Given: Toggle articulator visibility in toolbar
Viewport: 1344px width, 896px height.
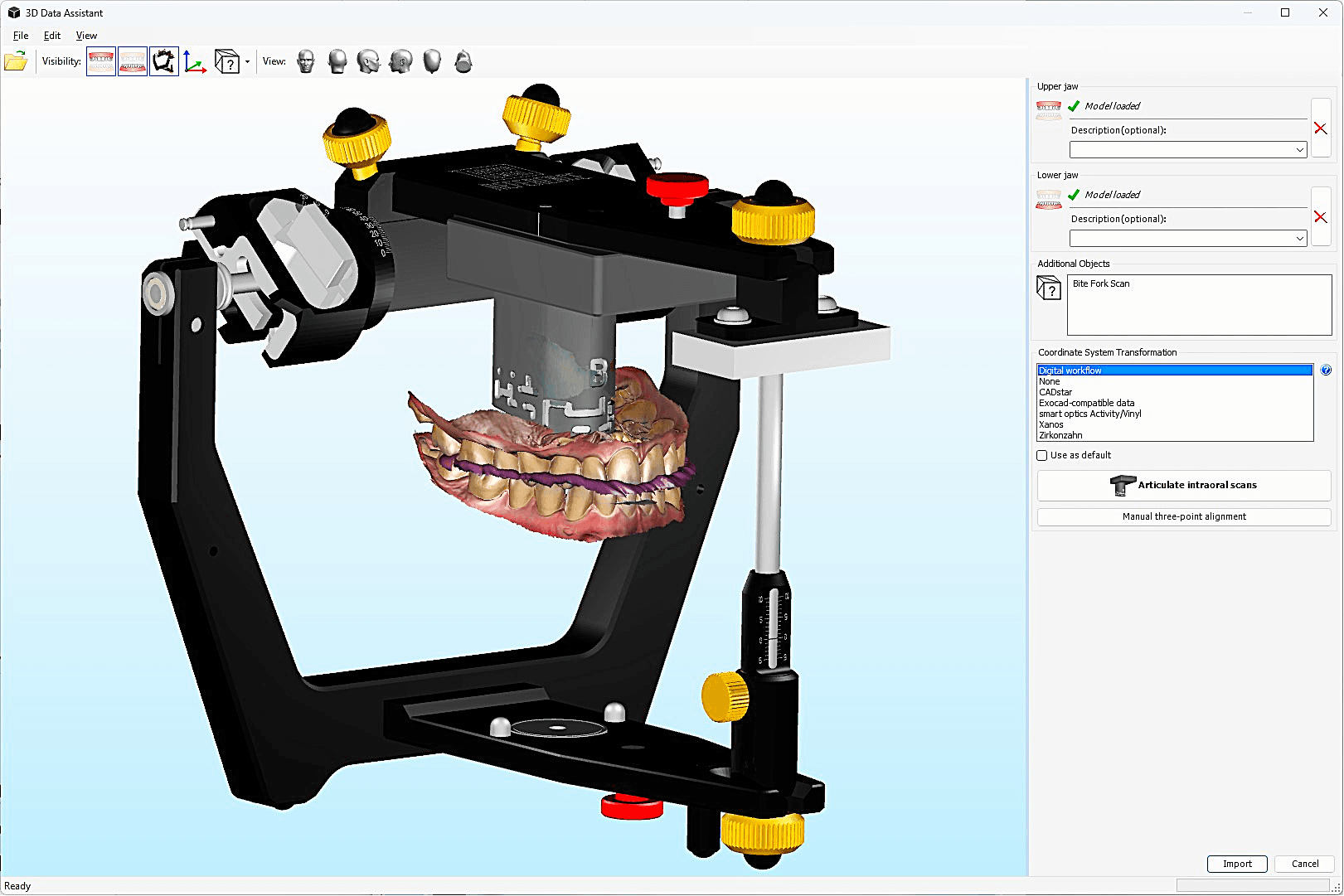Looking at the screenshot, I should click(164, 61).
